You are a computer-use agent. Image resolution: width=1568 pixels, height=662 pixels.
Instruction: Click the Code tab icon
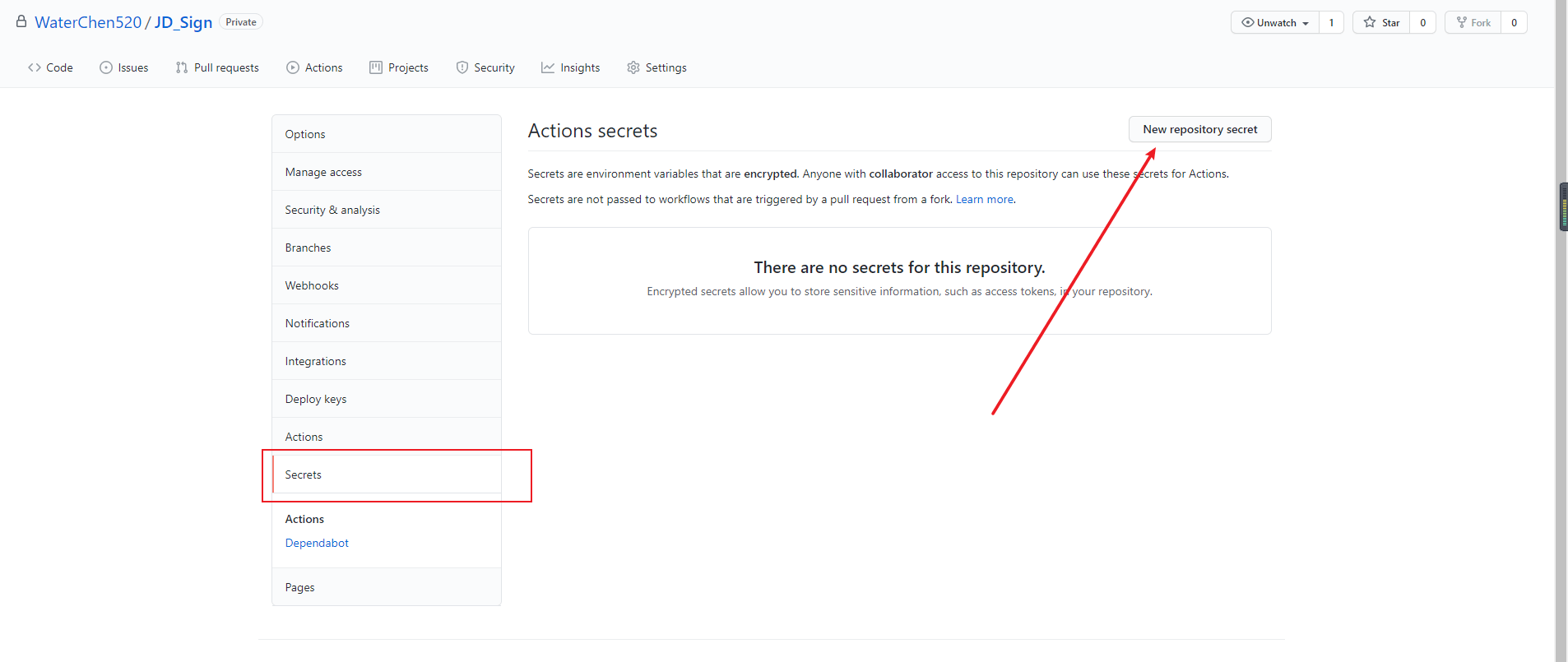coord(35,67)
